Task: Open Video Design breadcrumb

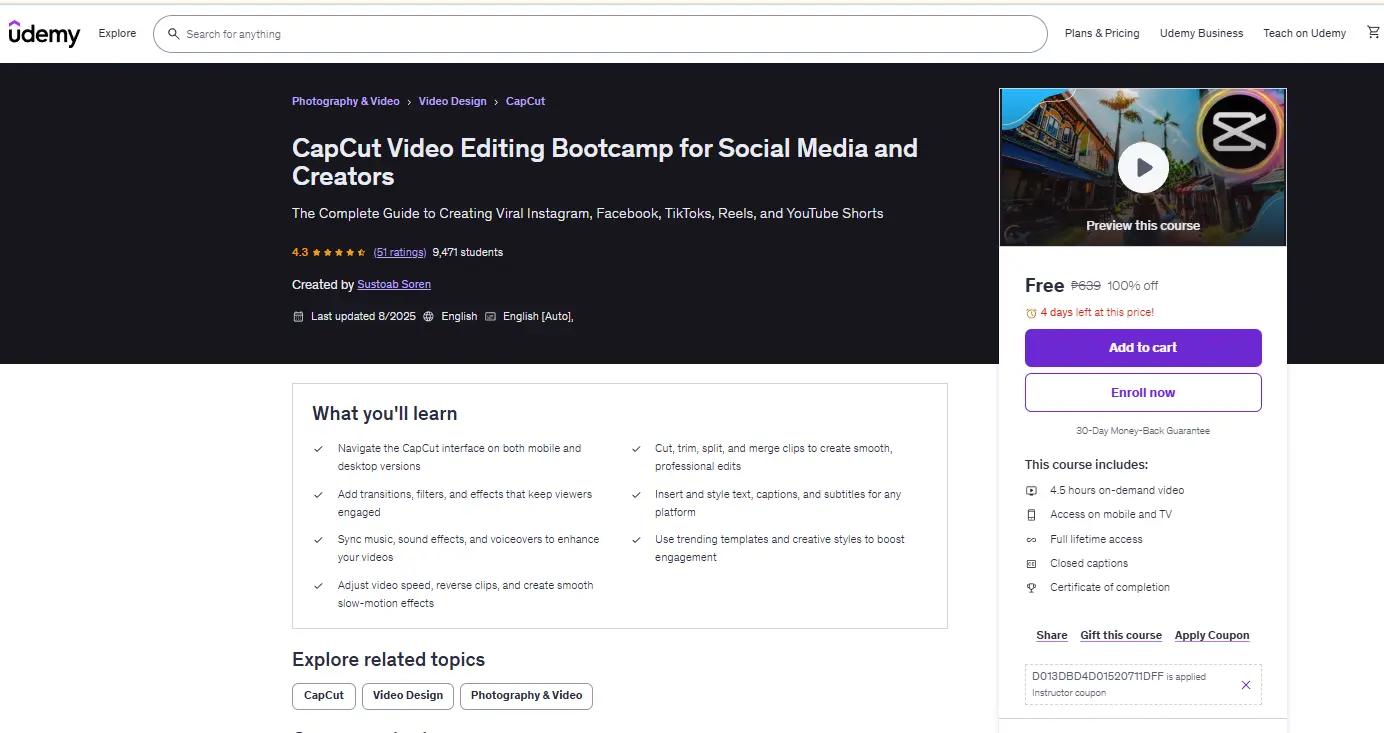Action: 452,101
